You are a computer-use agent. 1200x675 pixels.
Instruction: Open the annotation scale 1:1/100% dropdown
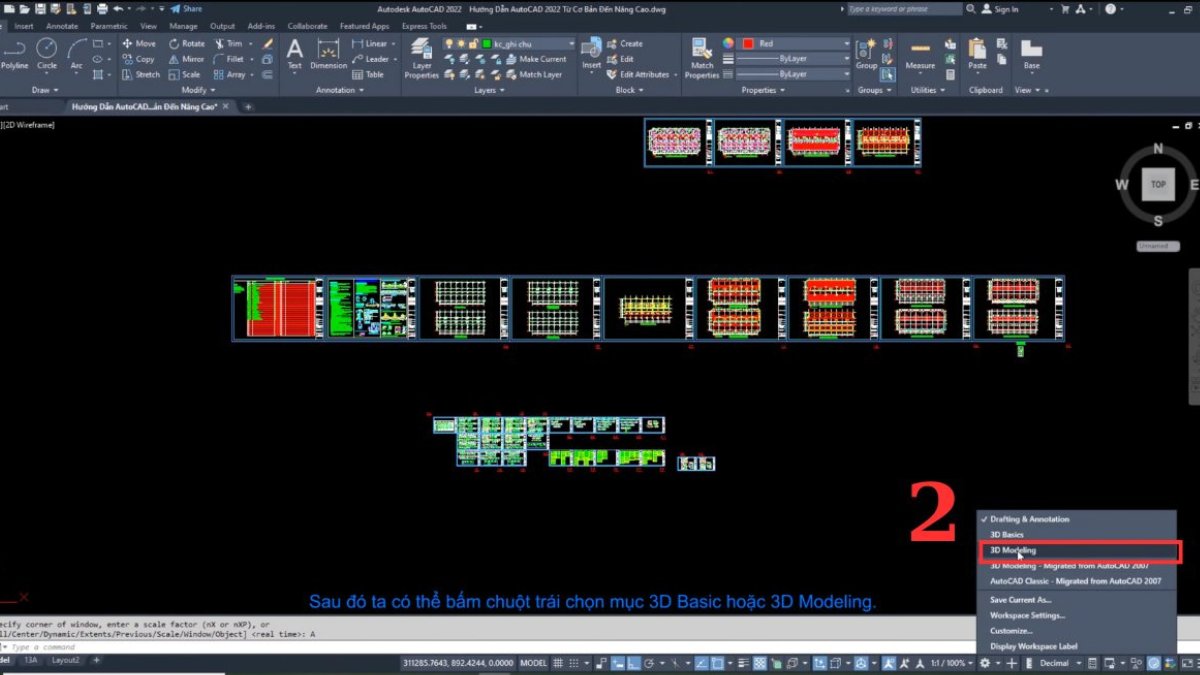(x=959, y=662)
